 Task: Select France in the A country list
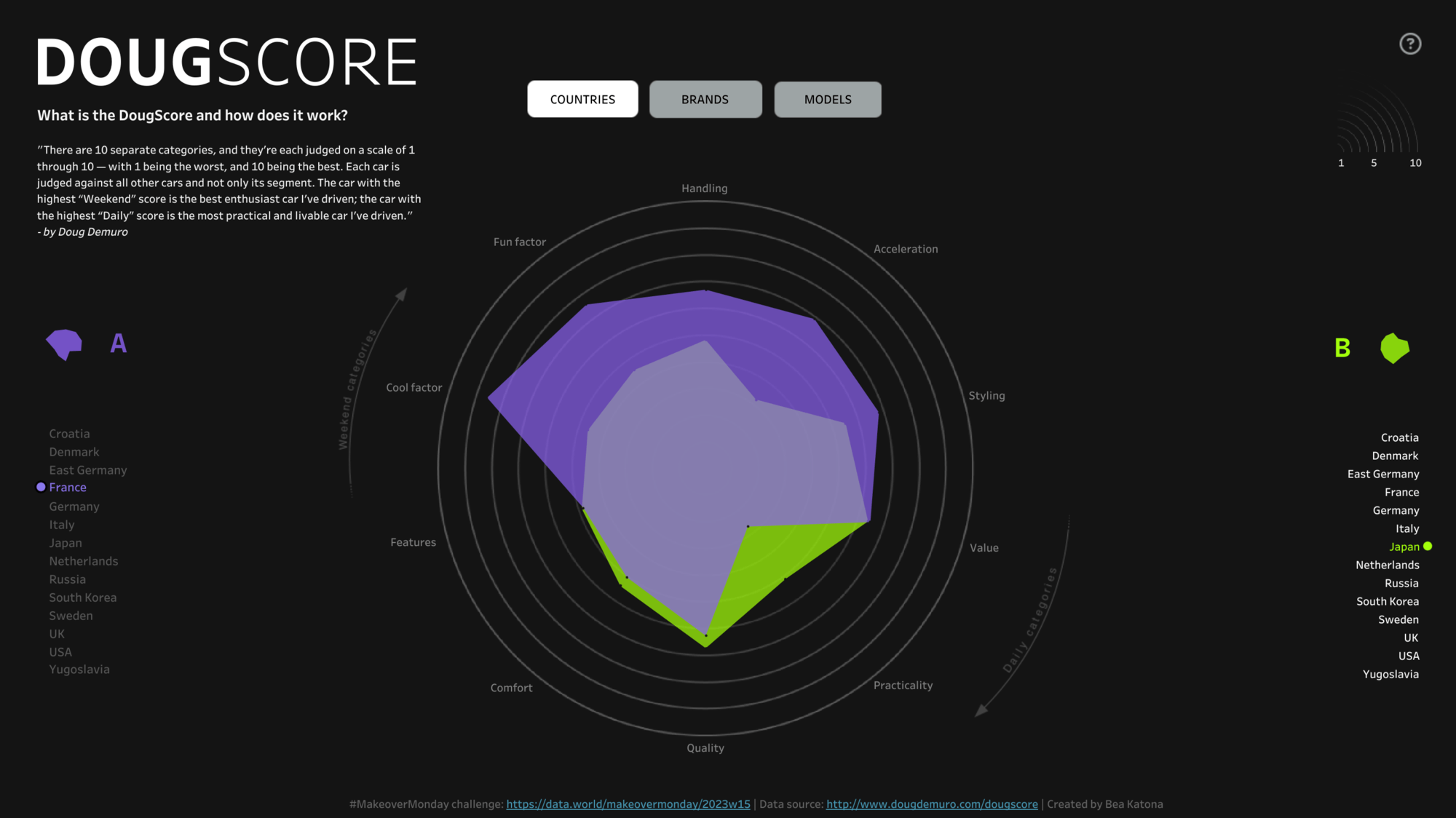(x=68, y=488)
